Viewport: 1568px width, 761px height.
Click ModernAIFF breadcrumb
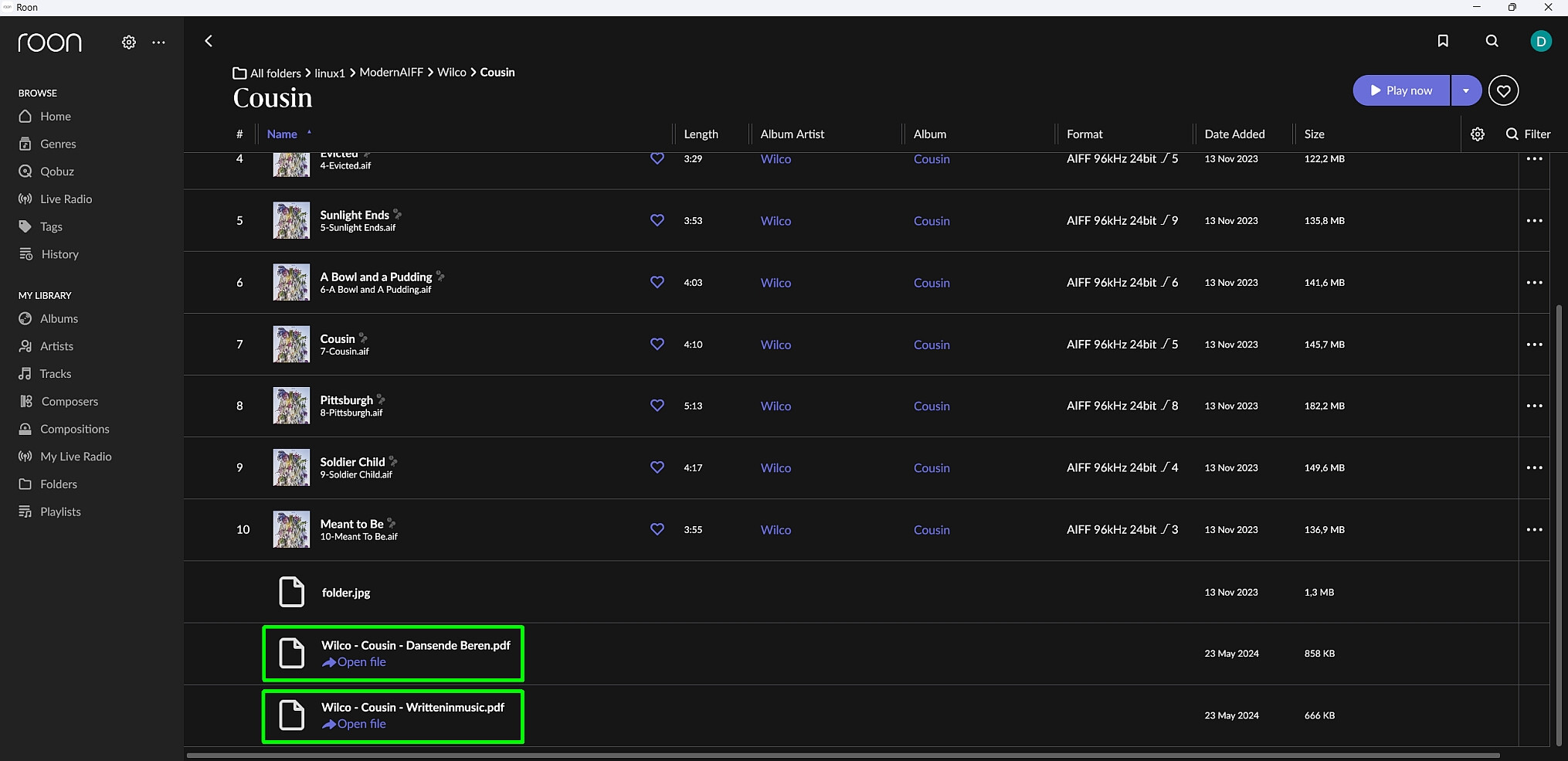tap(391, 73)
